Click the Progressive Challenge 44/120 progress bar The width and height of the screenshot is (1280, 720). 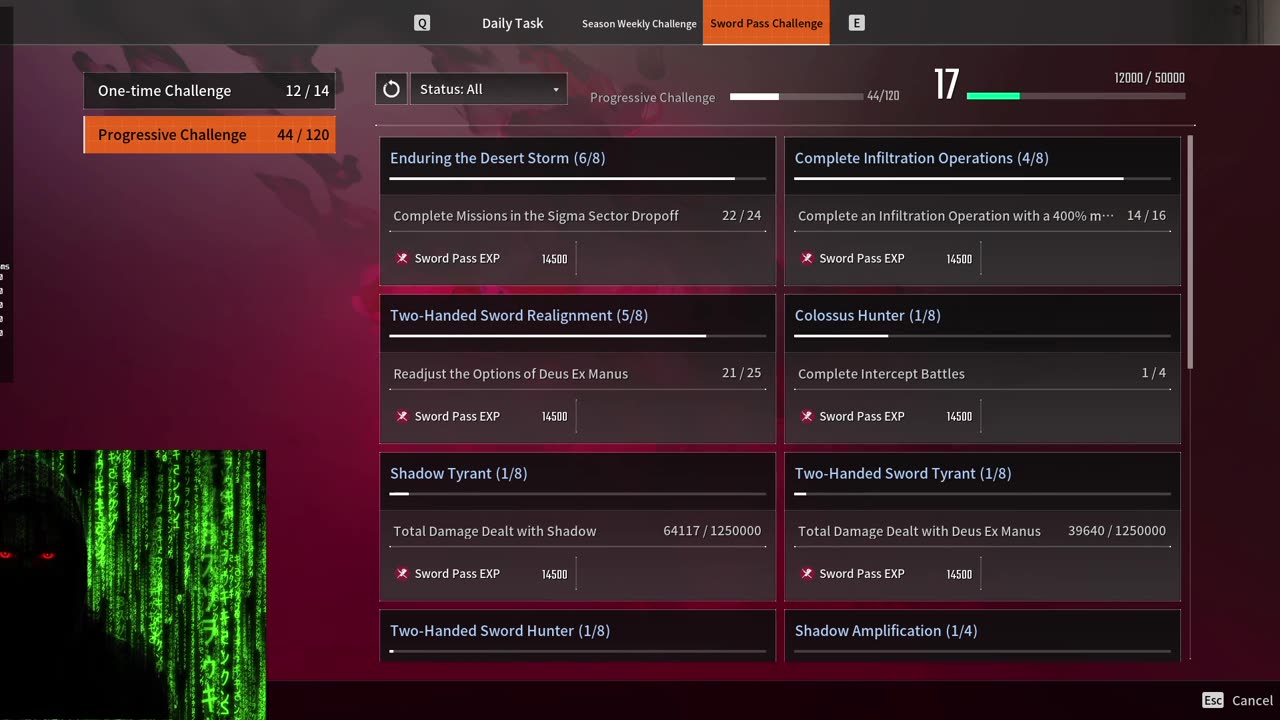[796, 97]
